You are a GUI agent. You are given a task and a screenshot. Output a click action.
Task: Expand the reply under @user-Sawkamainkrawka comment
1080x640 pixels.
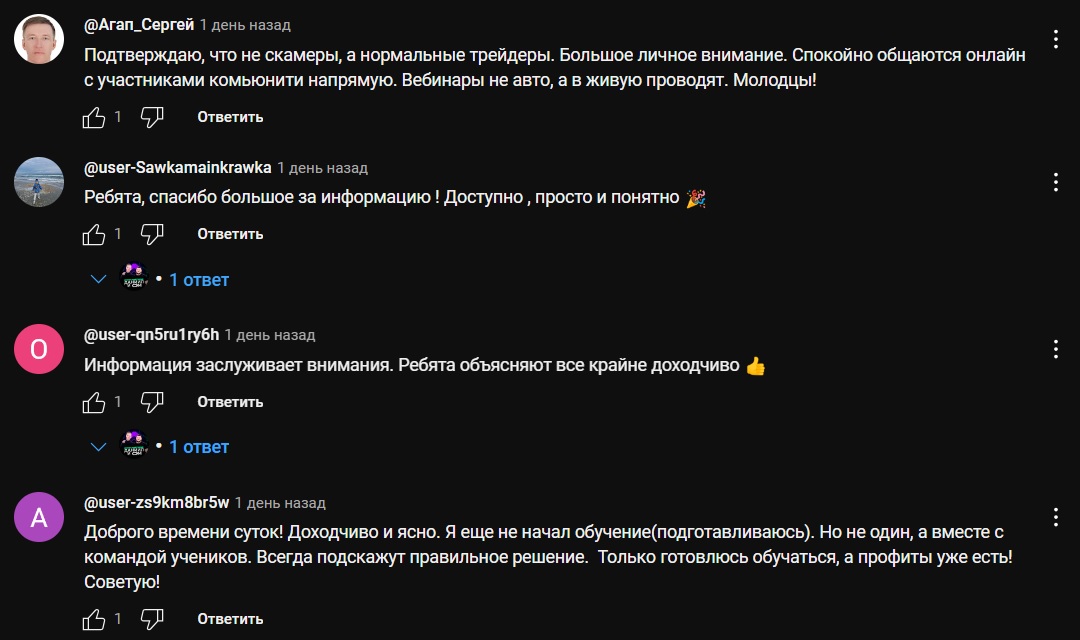click(x=198, y=280)
